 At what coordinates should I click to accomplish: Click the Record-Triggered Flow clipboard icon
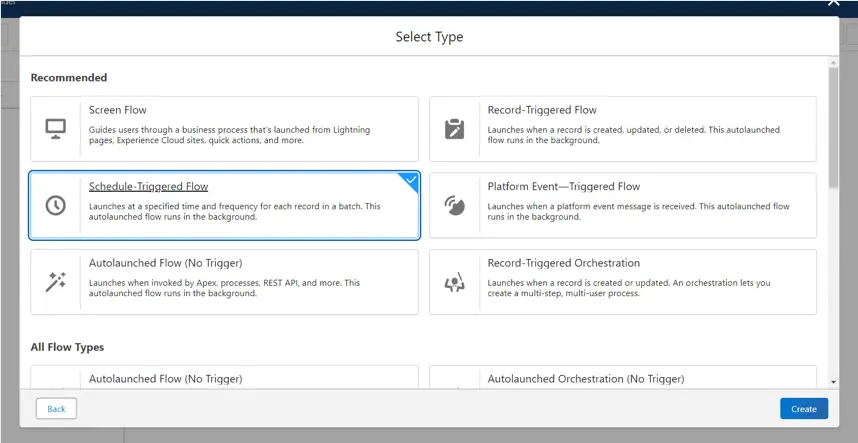click(x=454, y=129)
